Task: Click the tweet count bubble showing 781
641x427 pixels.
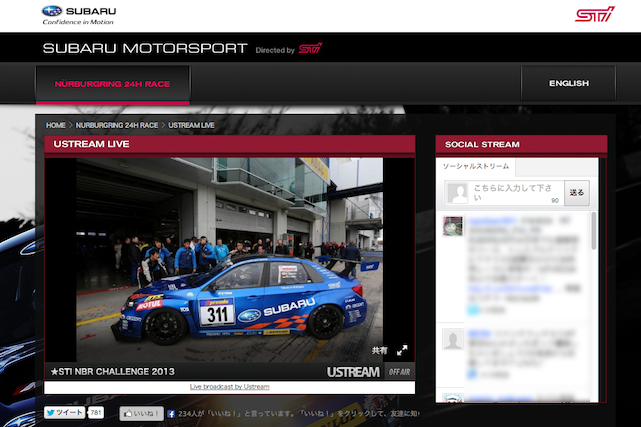Action: [x=97, y=412]
